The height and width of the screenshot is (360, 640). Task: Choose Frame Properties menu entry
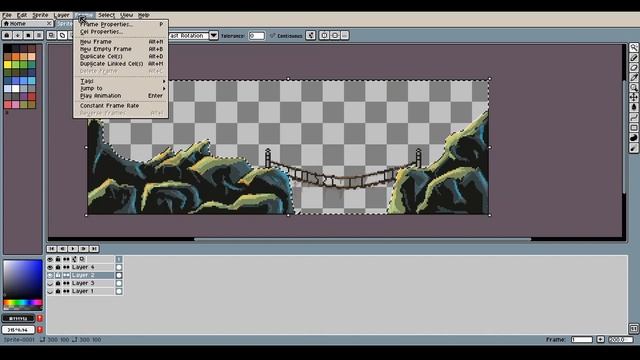(x=121, y=24)
